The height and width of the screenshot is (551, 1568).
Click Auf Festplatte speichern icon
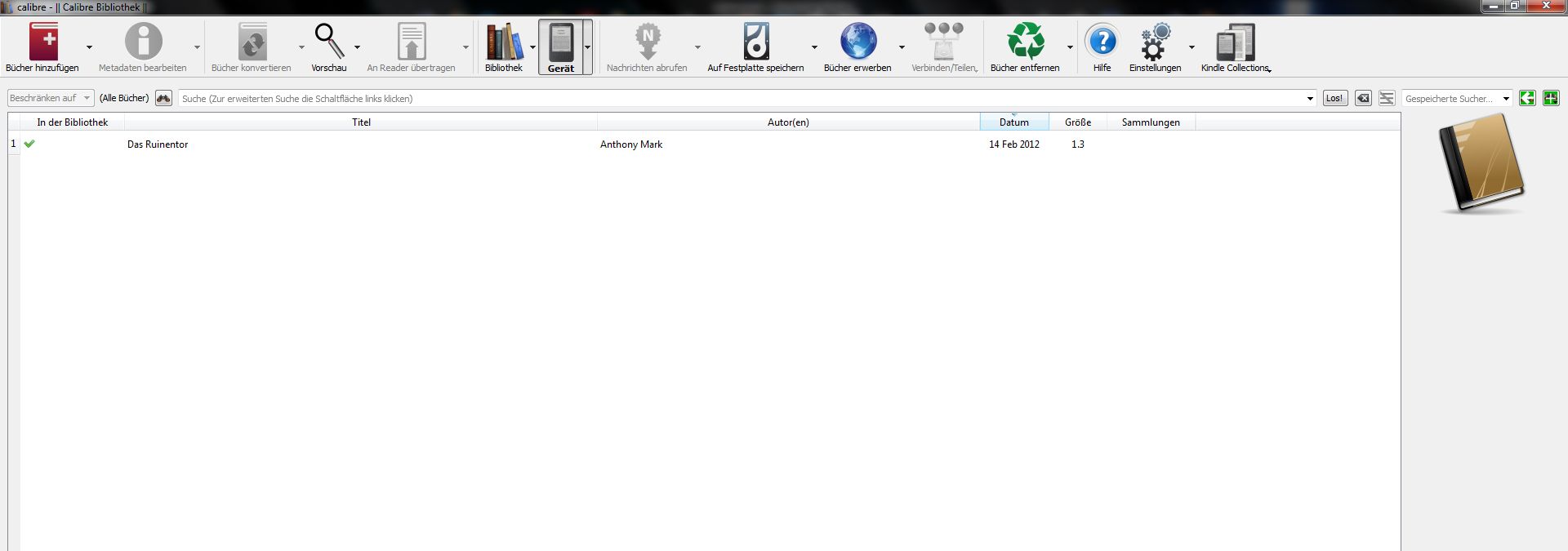pyautogui.click(x=756, y=41)
